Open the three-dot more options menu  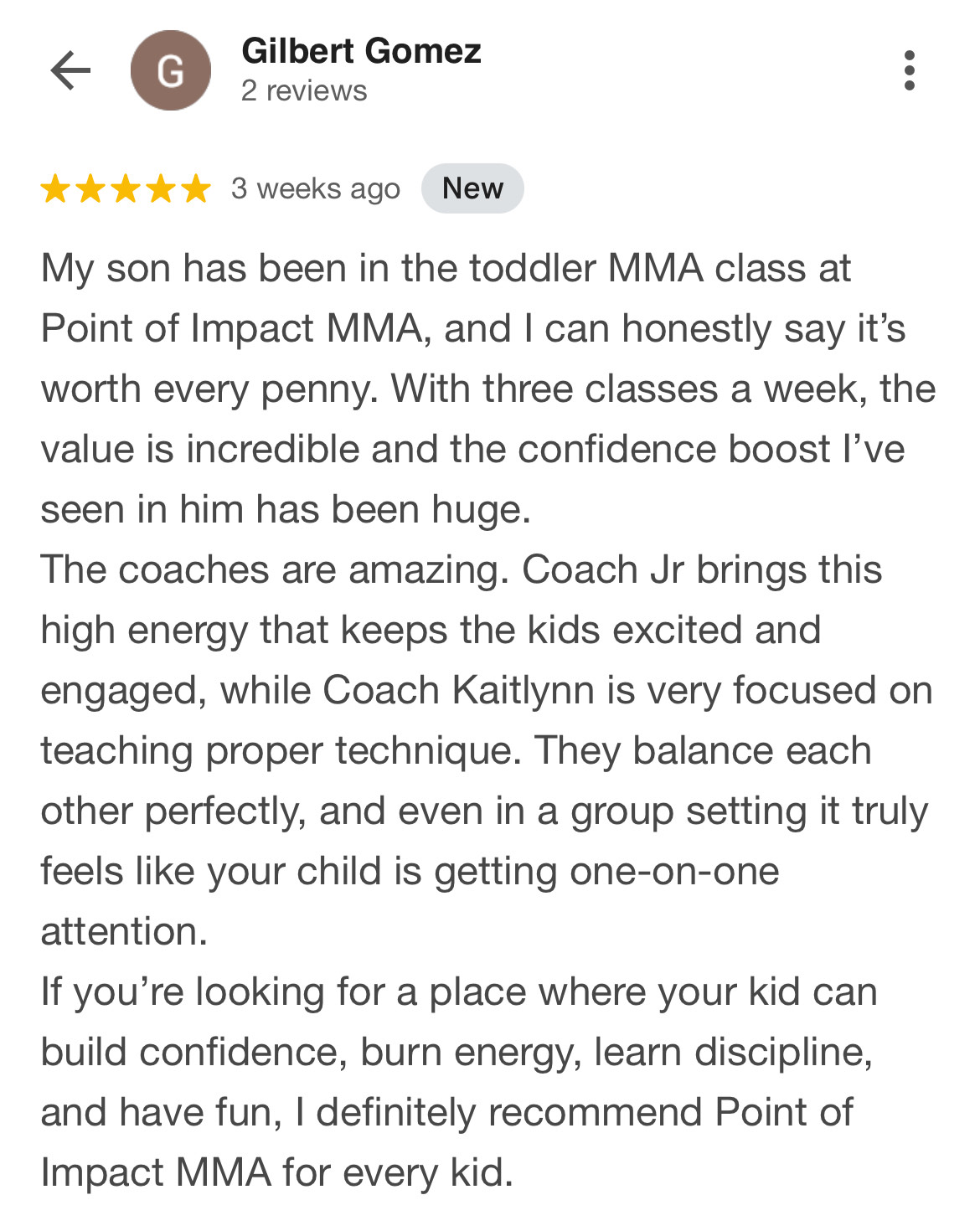pos(909,70)
